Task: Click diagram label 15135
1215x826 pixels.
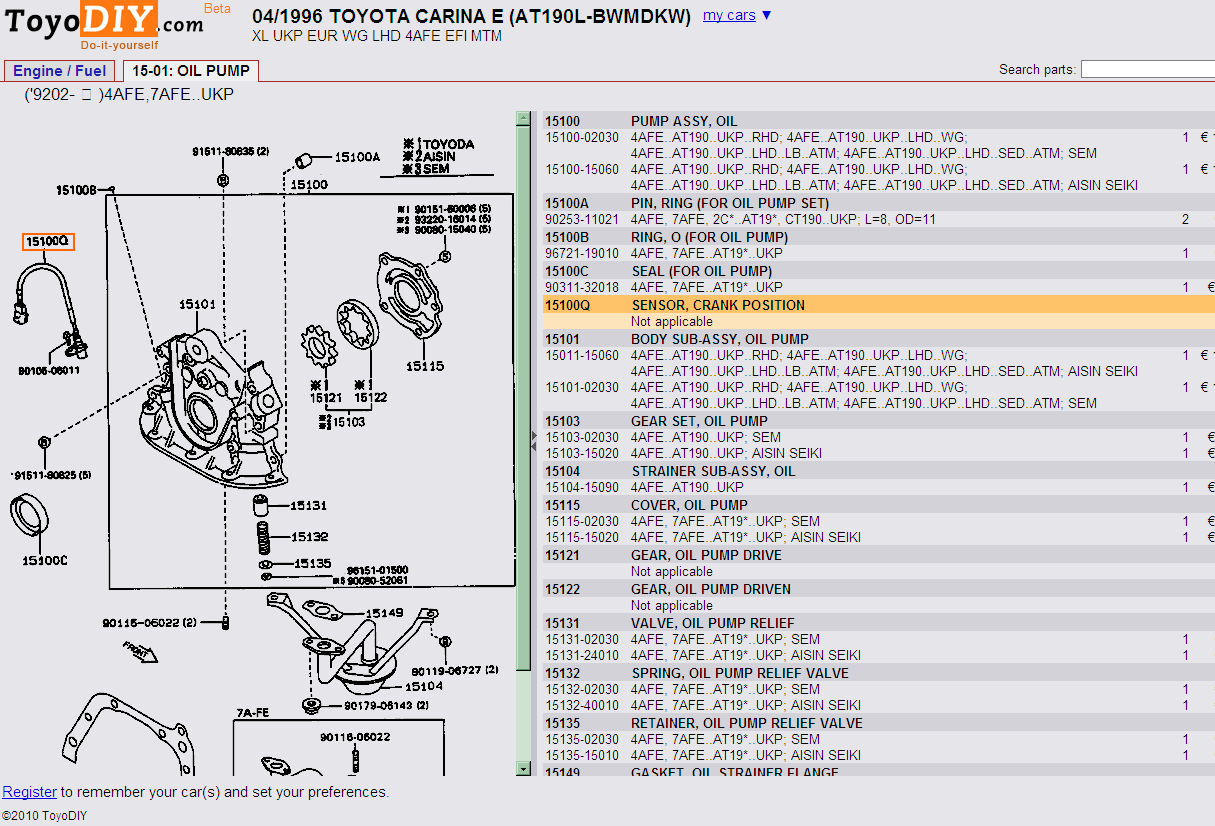Action: tap(312, 564)
